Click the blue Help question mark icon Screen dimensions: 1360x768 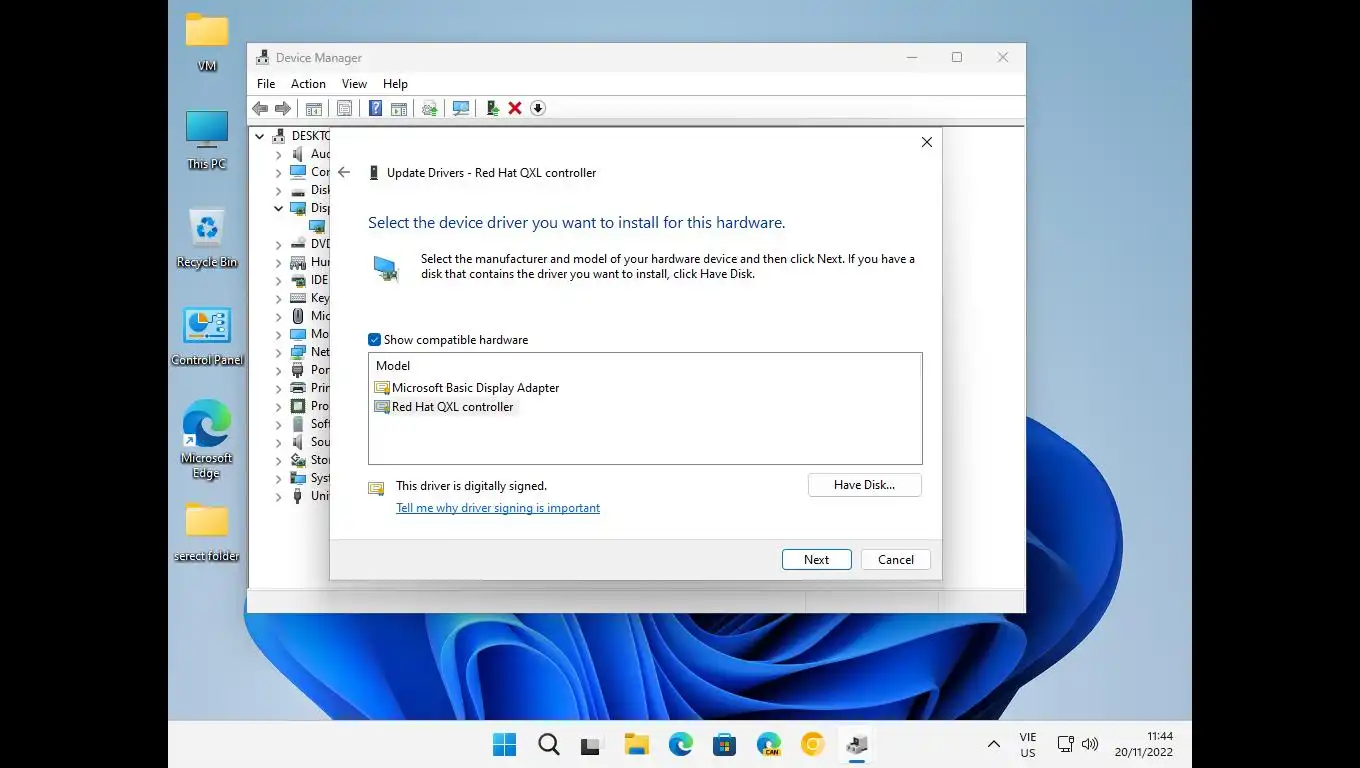[376, 108]
